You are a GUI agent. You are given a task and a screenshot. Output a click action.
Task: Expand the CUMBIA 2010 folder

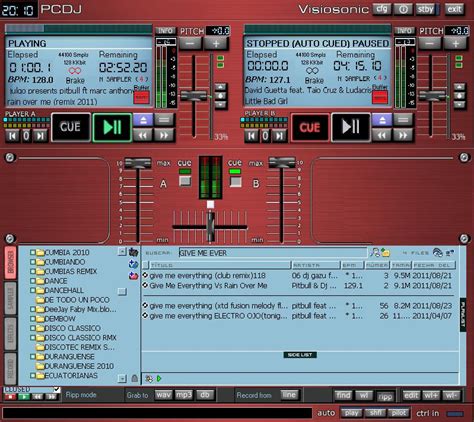[33, 252]
